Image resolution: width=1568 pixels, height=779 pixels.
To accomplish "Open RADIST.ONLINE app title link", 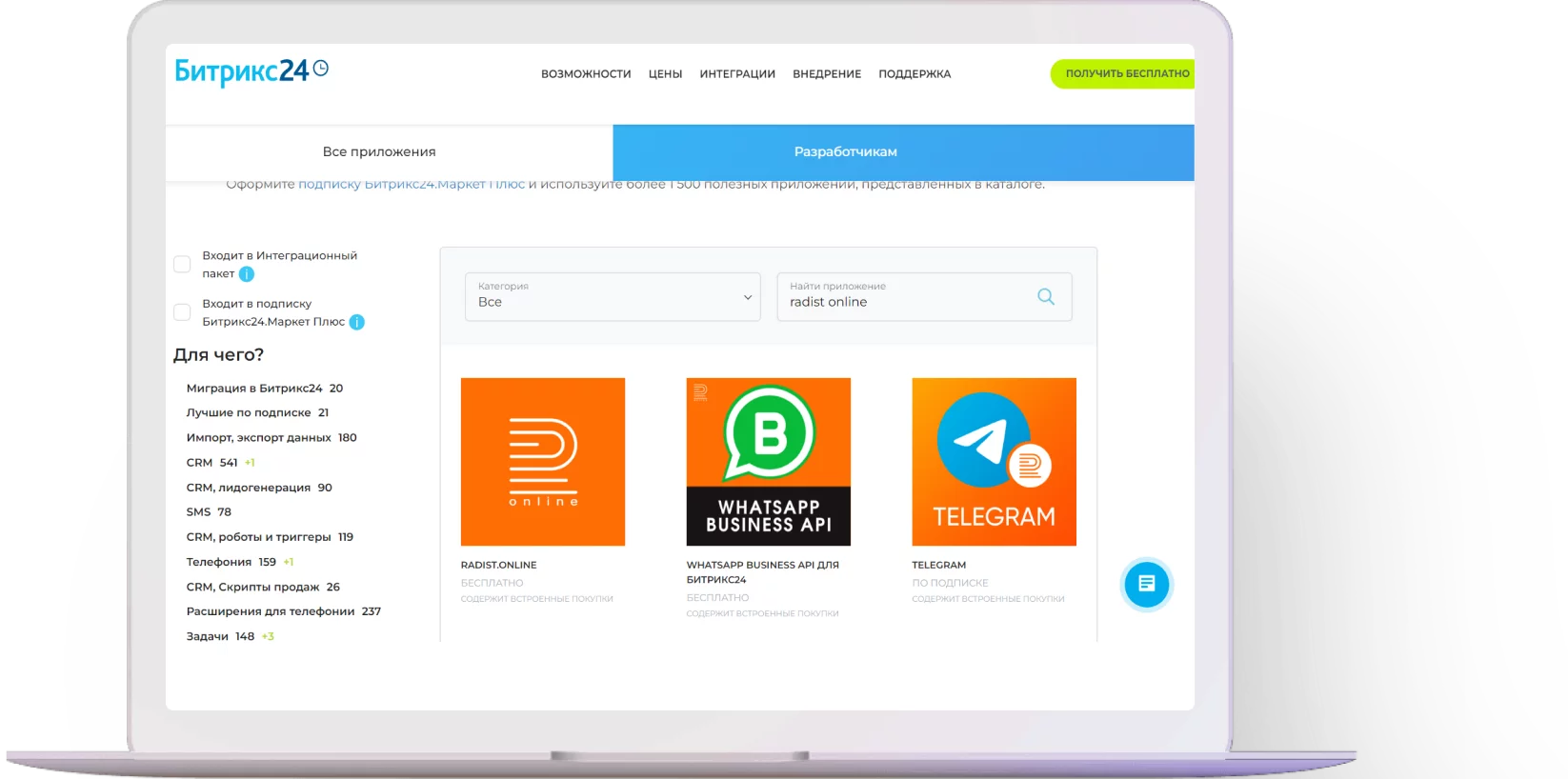I will (x=498, y=565).
